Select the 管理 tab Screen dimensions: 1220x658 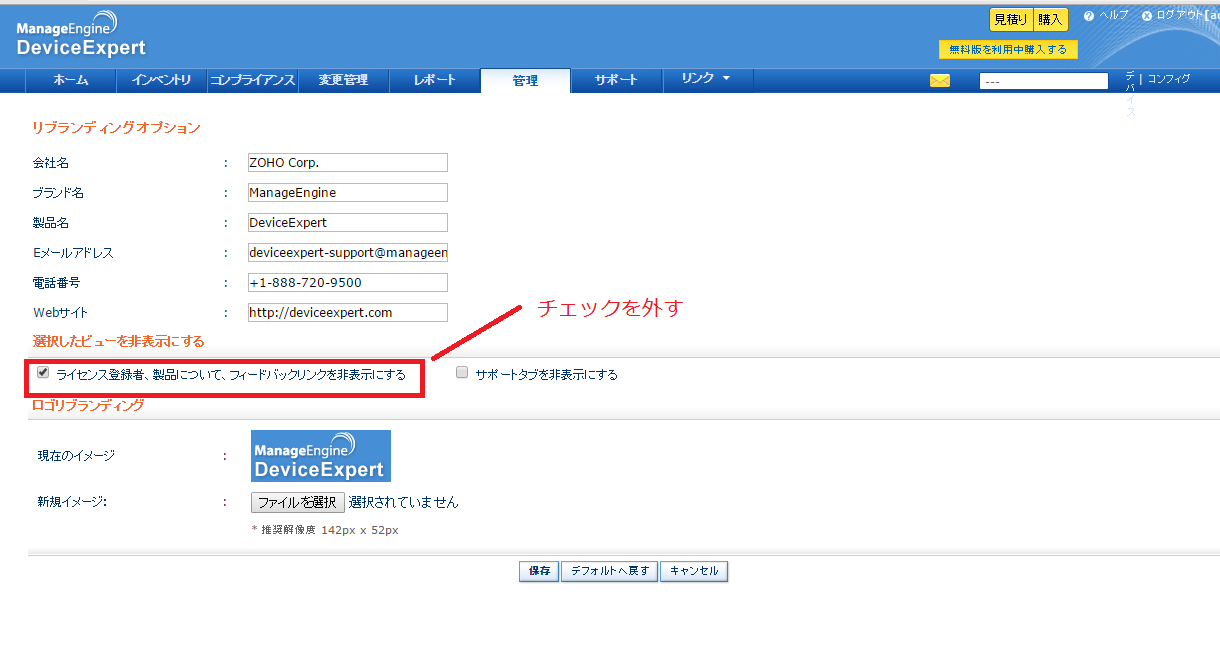[525, 81]
